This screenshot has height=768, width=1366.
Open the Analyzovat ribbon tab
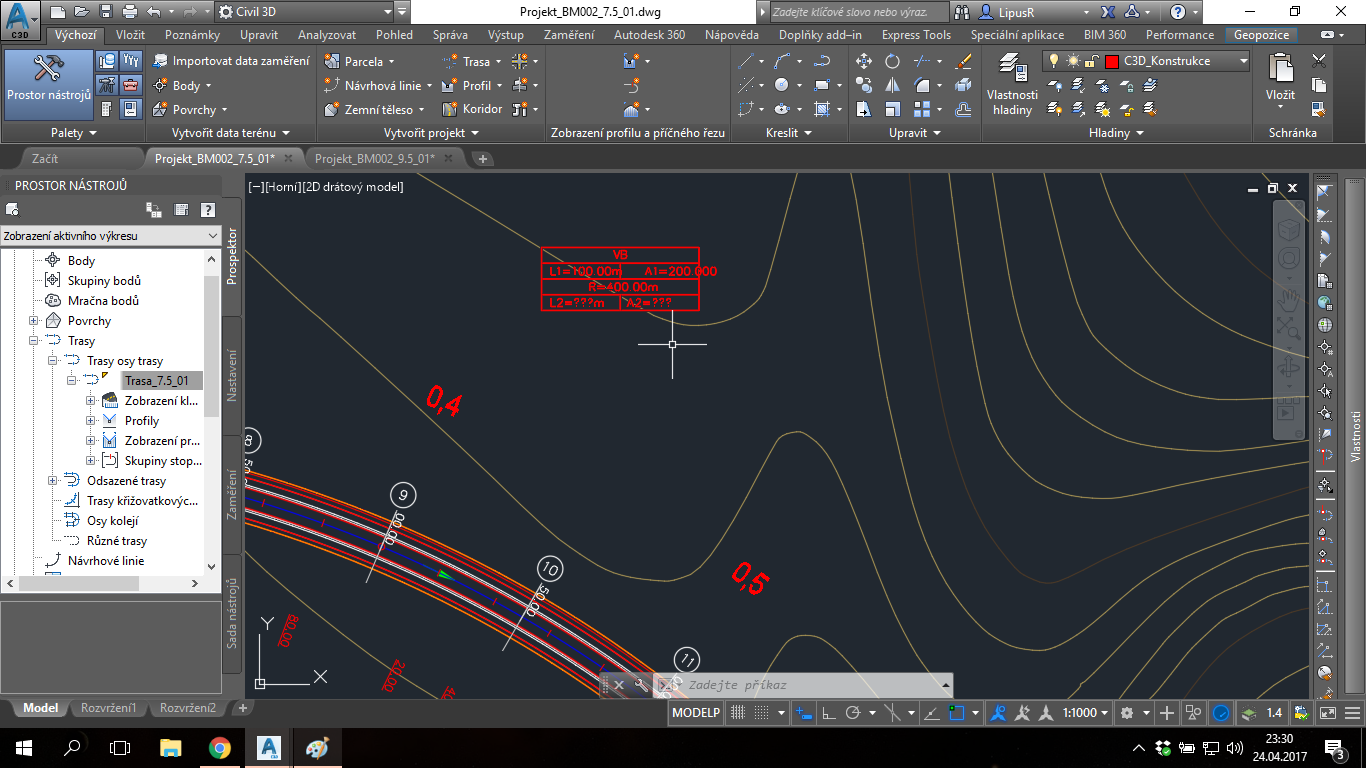pyautogui.click(x=328, y=35)
